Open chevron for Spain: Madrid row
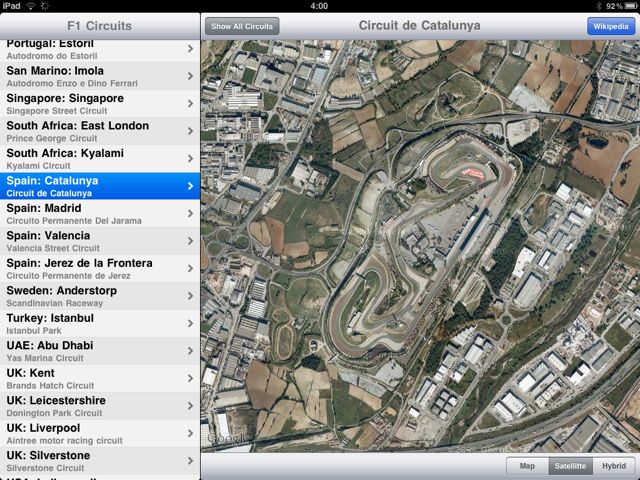The width and height of the screenshot is (640, 480). (x=190, y=213)
